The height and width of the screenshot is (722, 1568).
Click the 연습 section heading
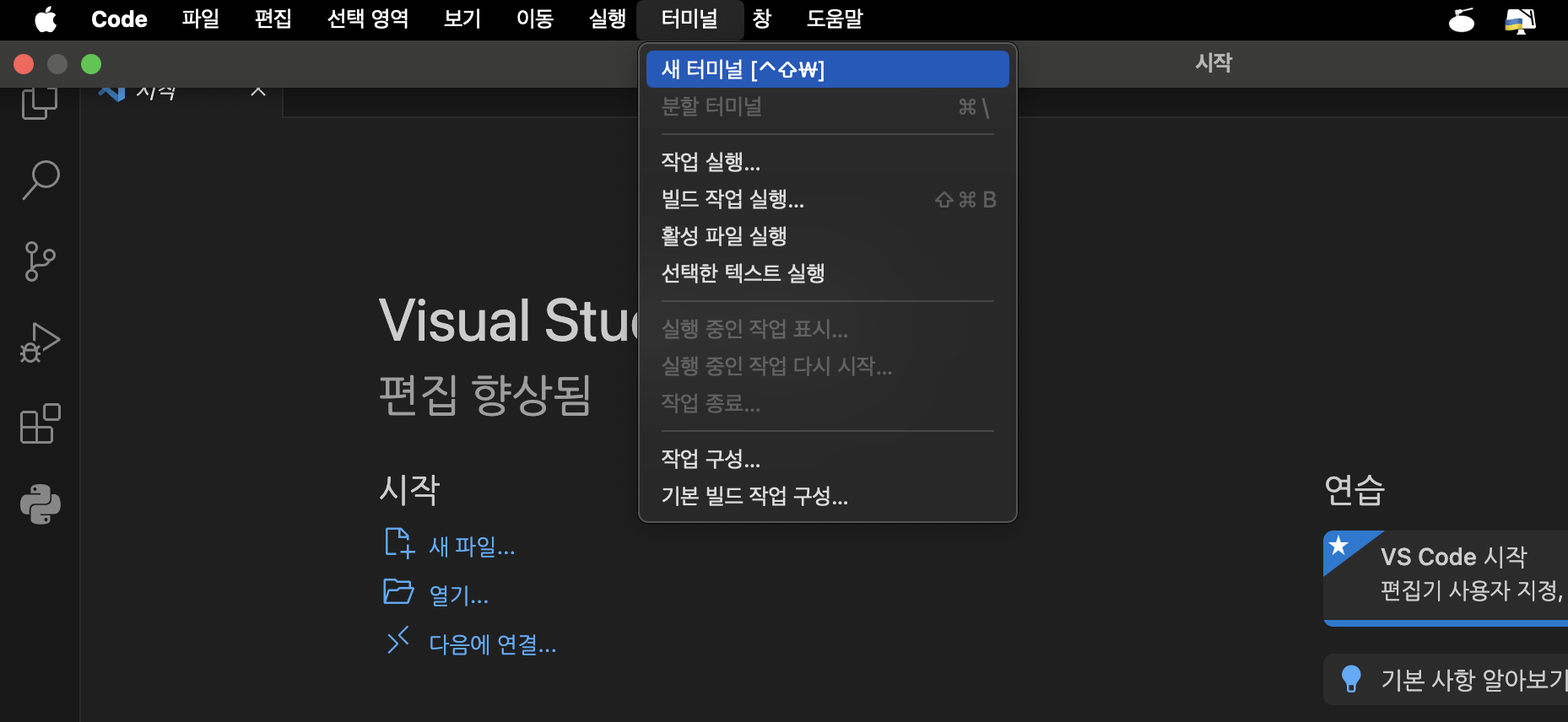[1354, 489]
